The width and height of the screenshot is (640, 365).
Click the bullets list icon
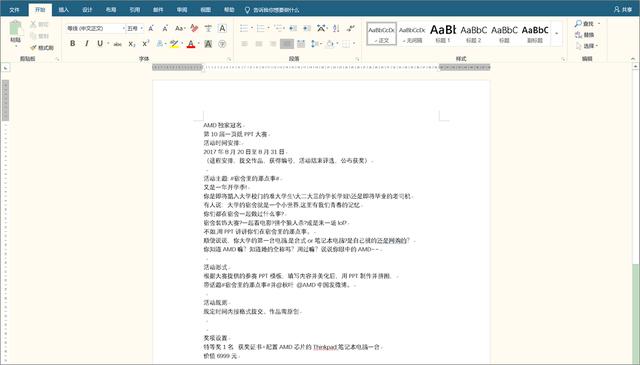click(x=244, y=28)
